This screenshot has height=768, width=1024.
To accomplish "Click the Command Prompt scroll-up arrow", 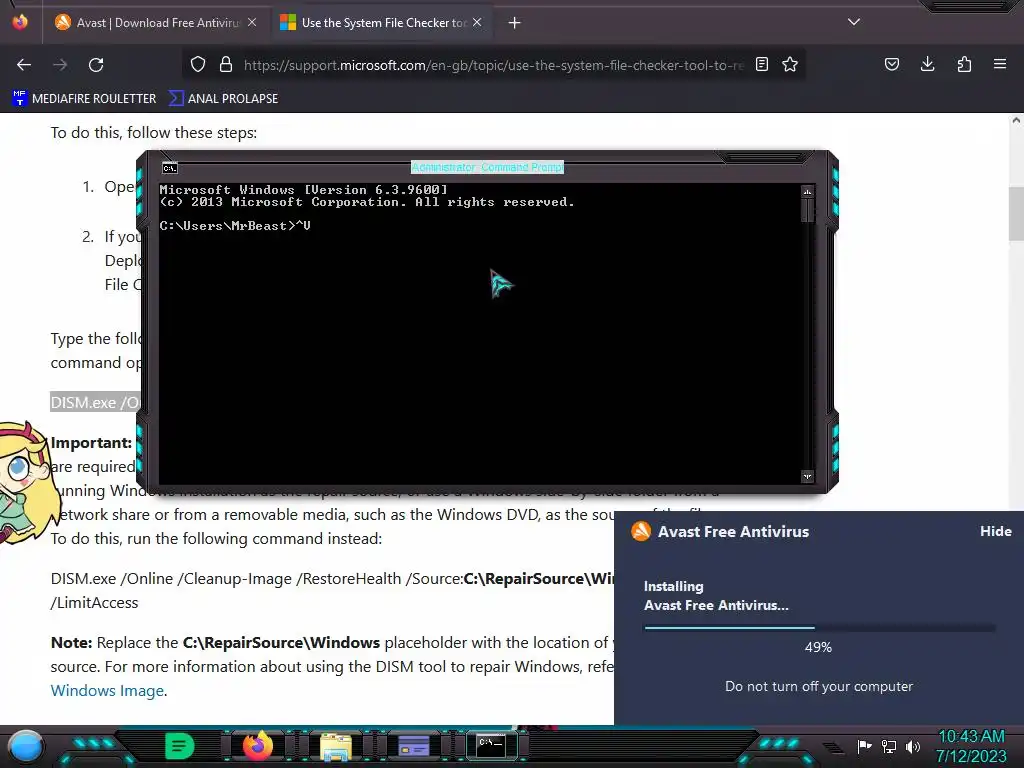I will click(807, 192).
